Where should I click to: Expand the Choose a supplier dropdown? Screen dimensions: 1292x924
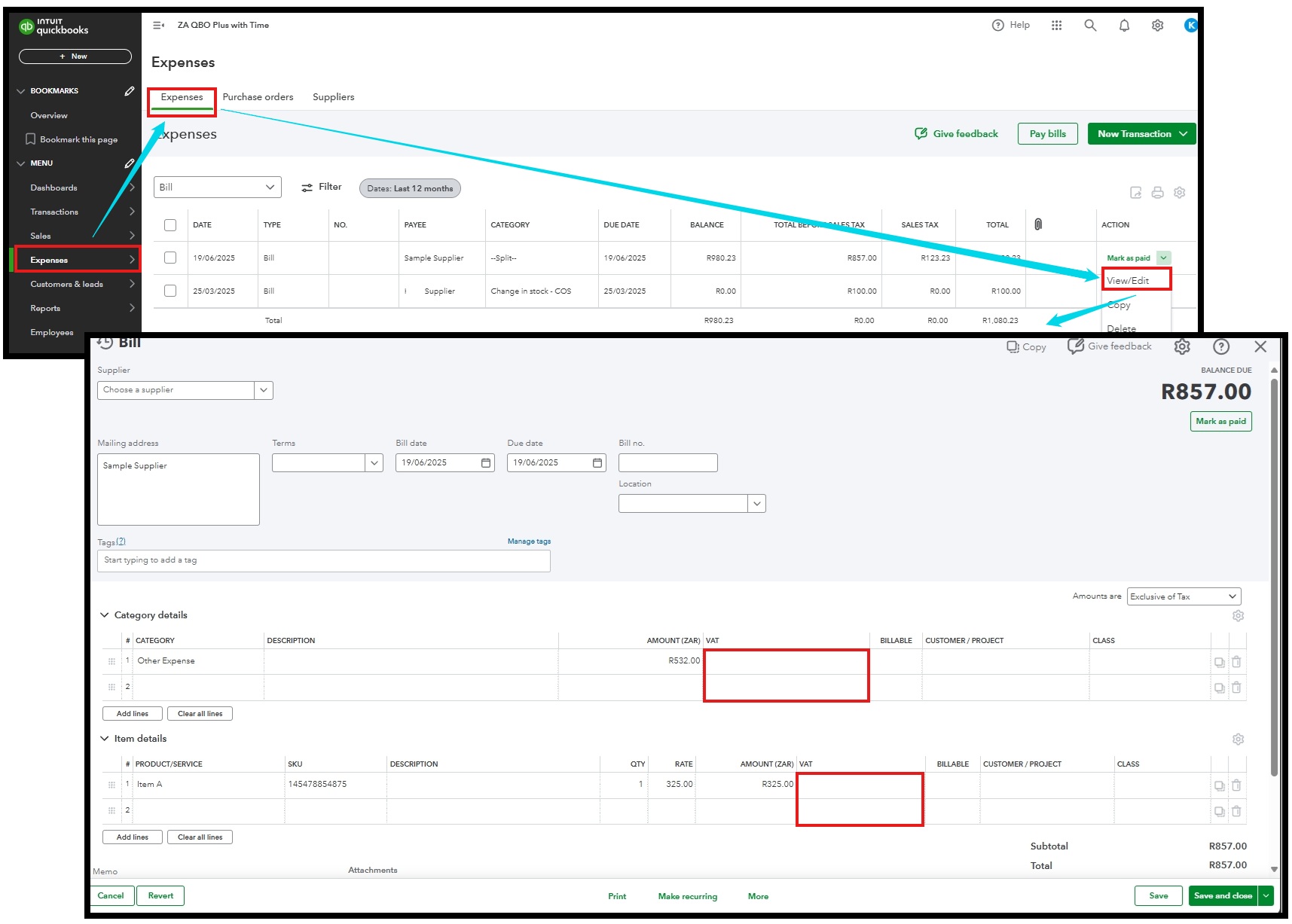point(263,390)
